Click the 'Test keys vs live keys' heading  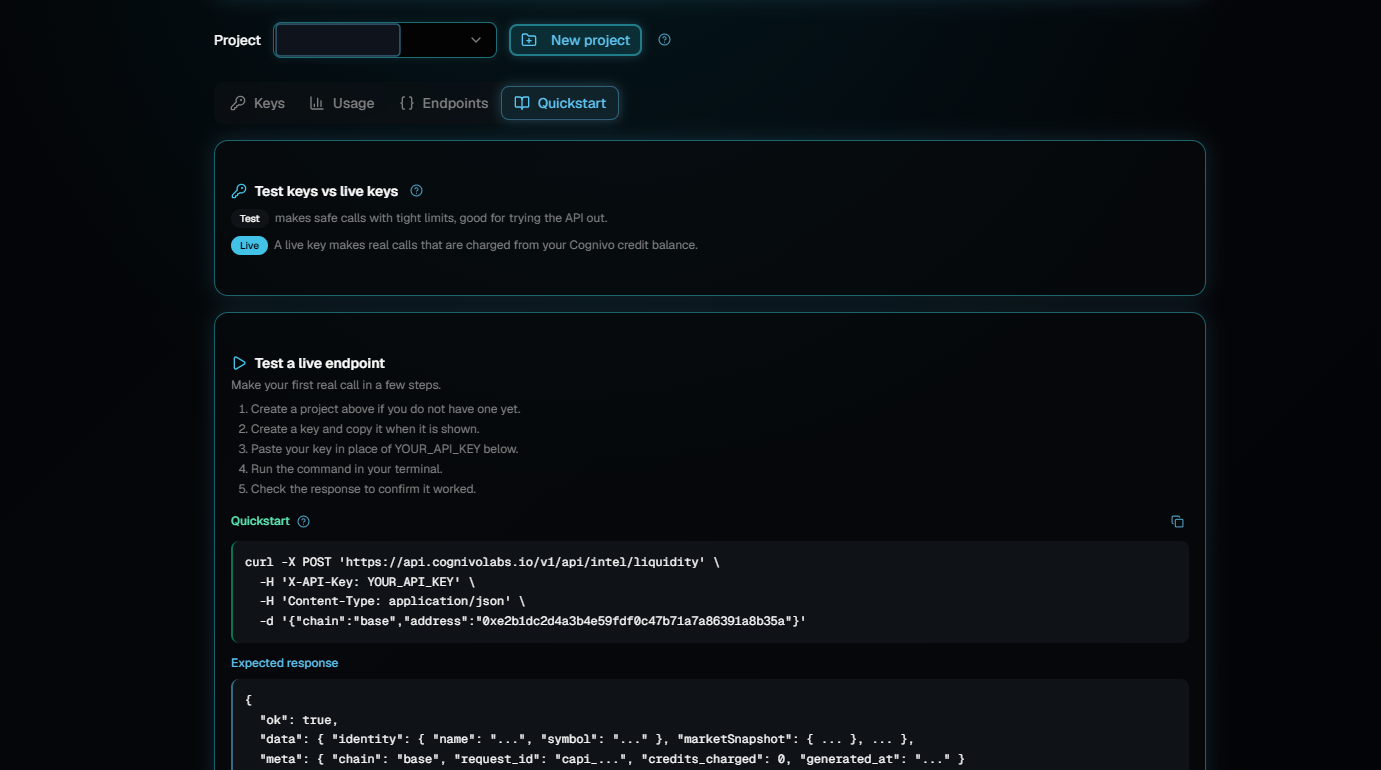point(326,191)
